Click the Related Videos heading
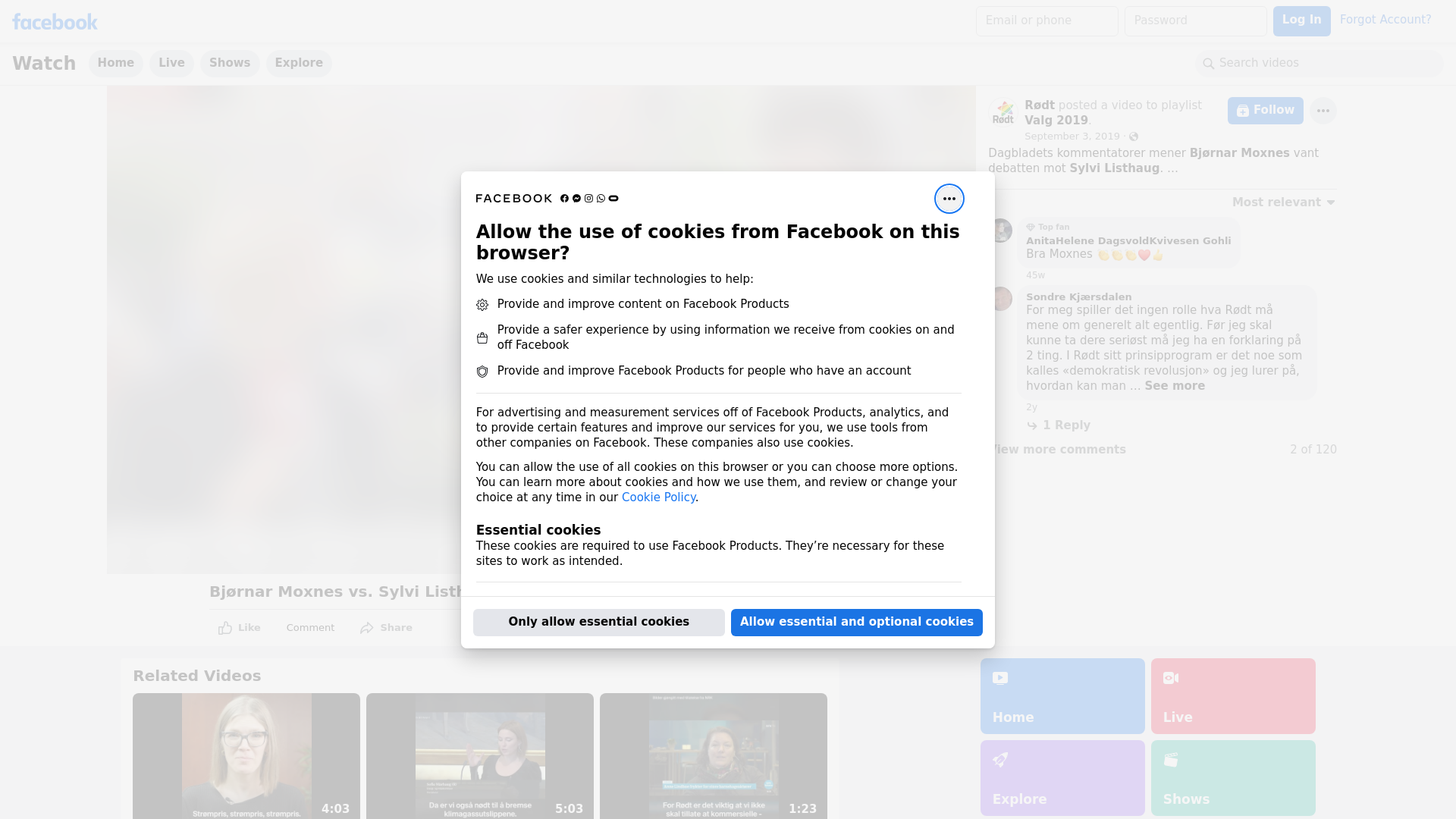 pos(196,676)
